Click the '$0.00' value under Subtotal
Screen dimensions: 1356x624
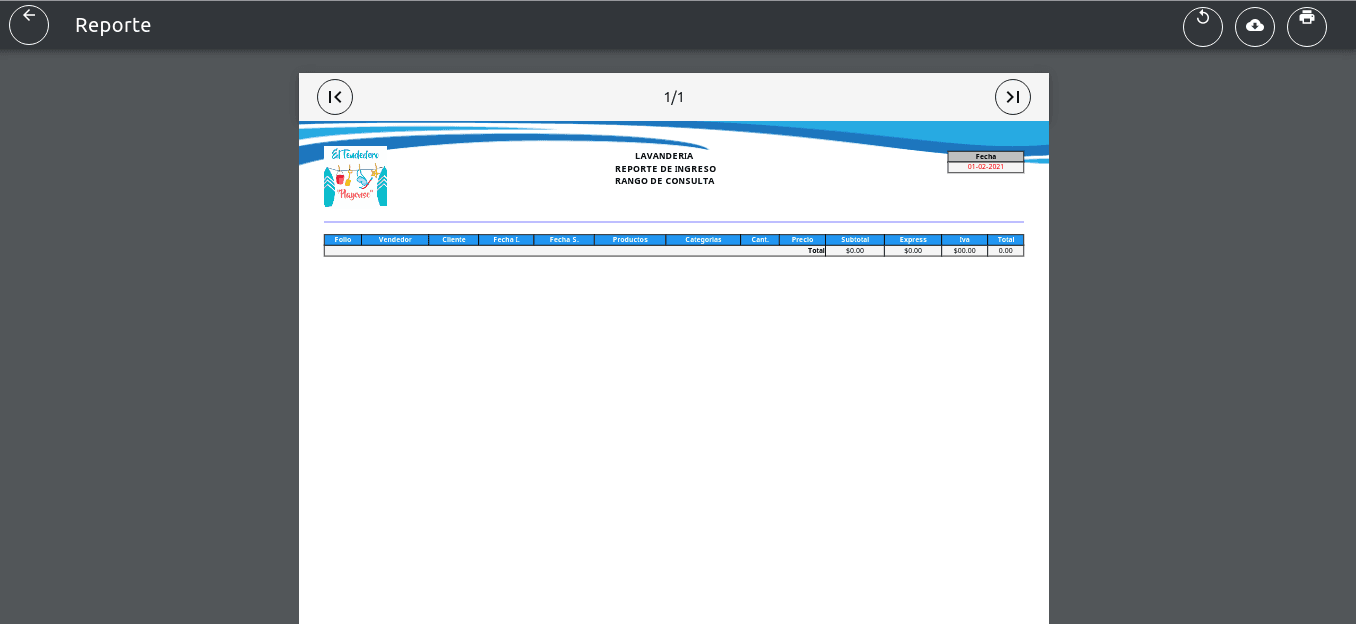click(x=855, y=251)
